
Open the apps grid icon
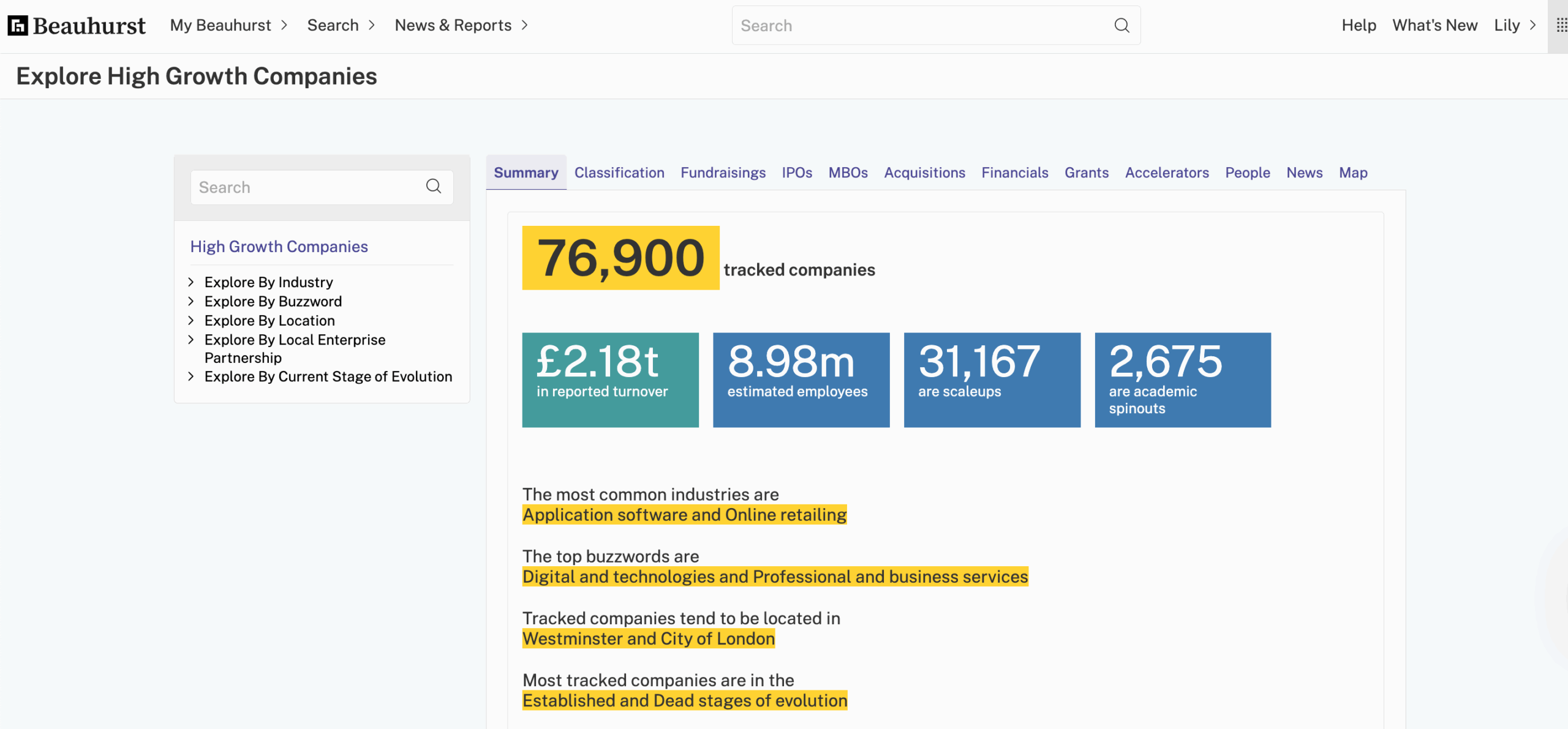click(1561, 25)
